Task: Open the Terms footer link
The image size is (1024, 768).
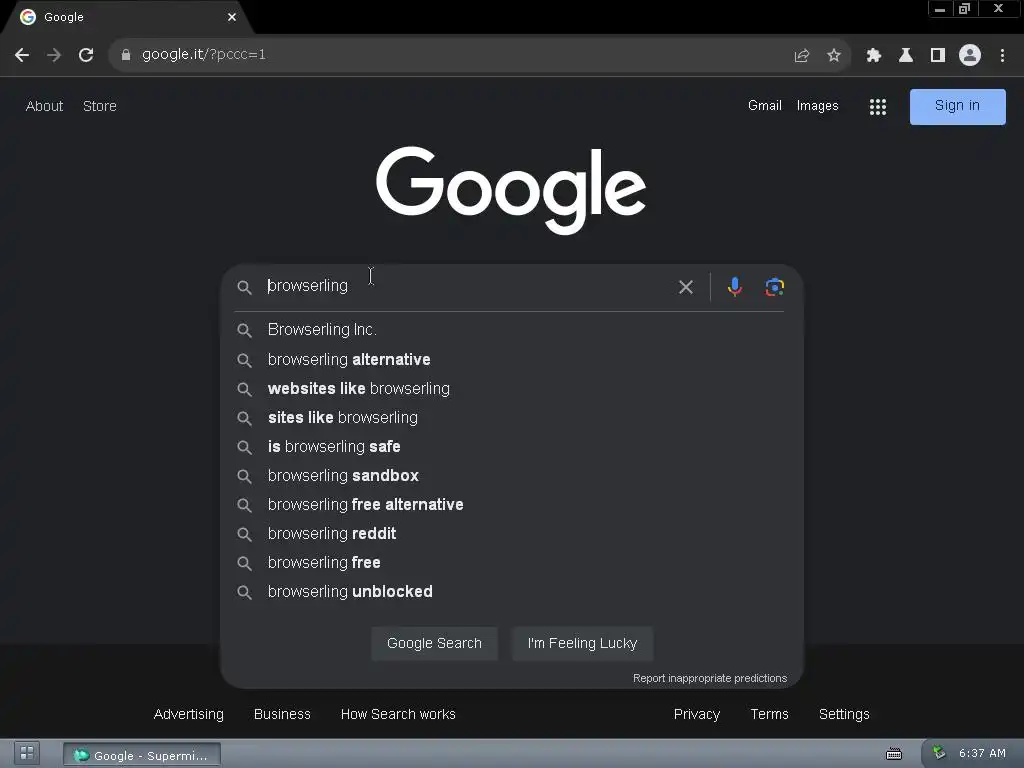Action: (x=769, y=714)
